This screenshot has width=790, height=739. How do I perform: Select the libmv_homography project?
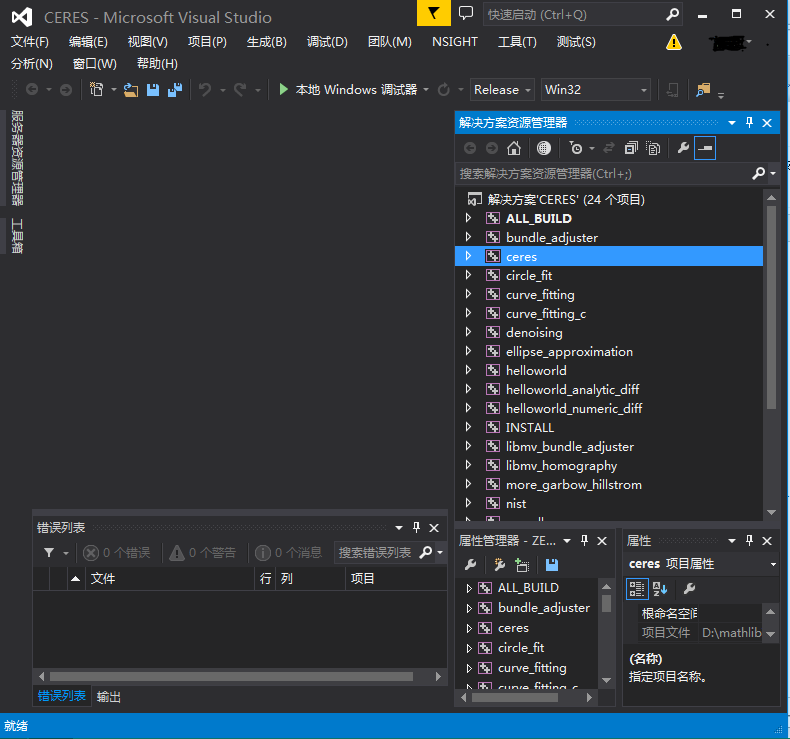pyautogui.click(x=561, y=465)
